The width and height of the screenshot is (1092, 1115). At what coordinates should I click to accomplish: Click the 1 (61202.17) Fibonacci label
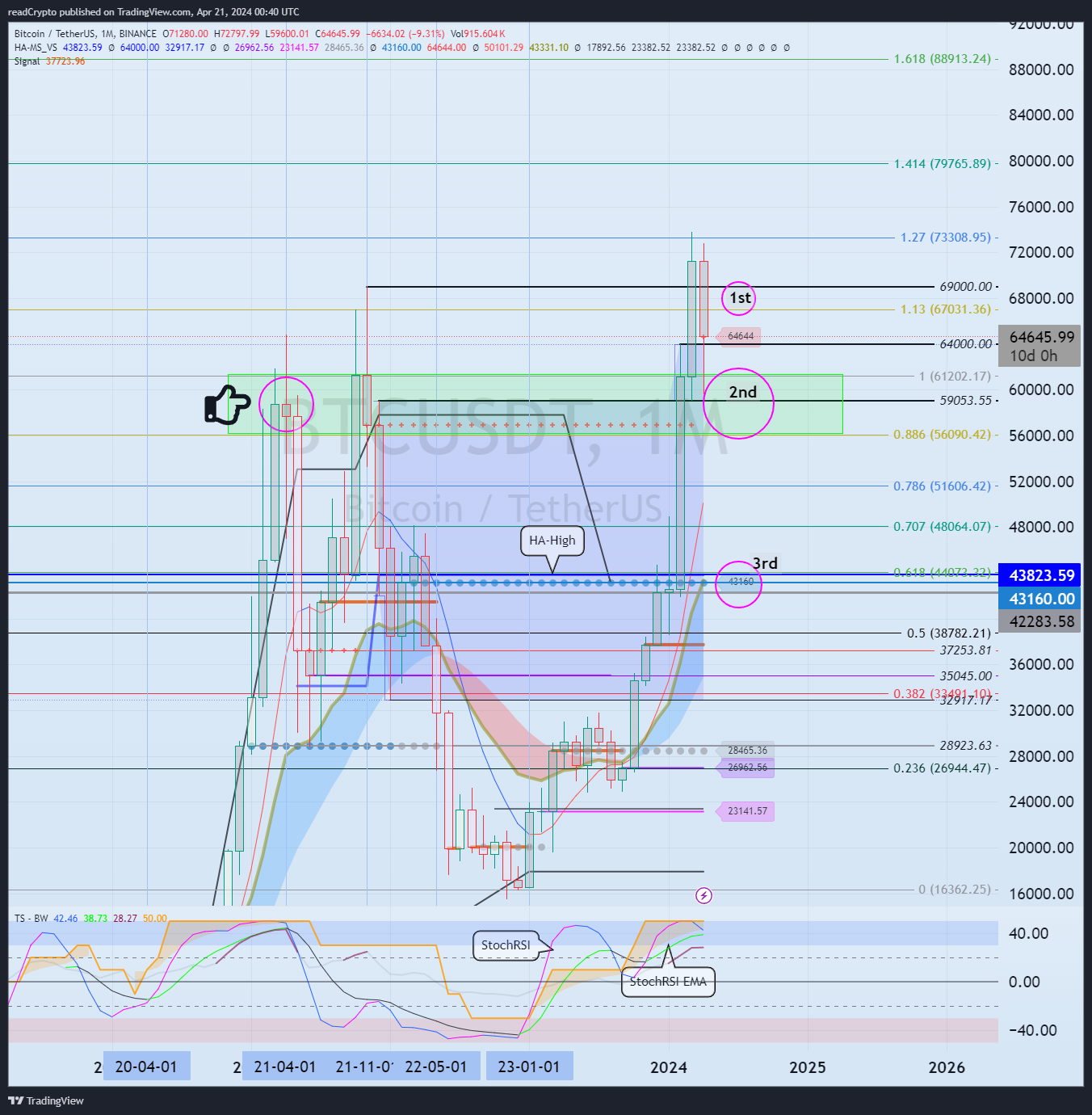click(955, 377)
